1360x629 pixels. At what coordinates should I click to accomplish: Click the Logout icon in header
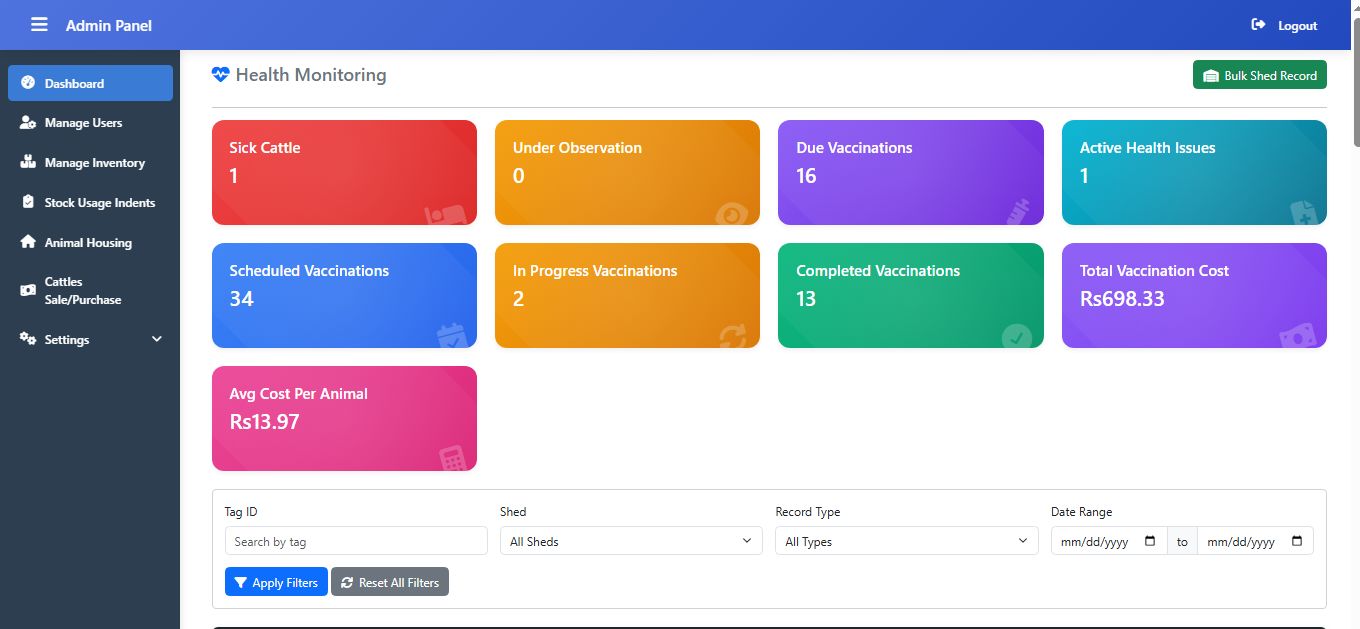point(1258,25)
